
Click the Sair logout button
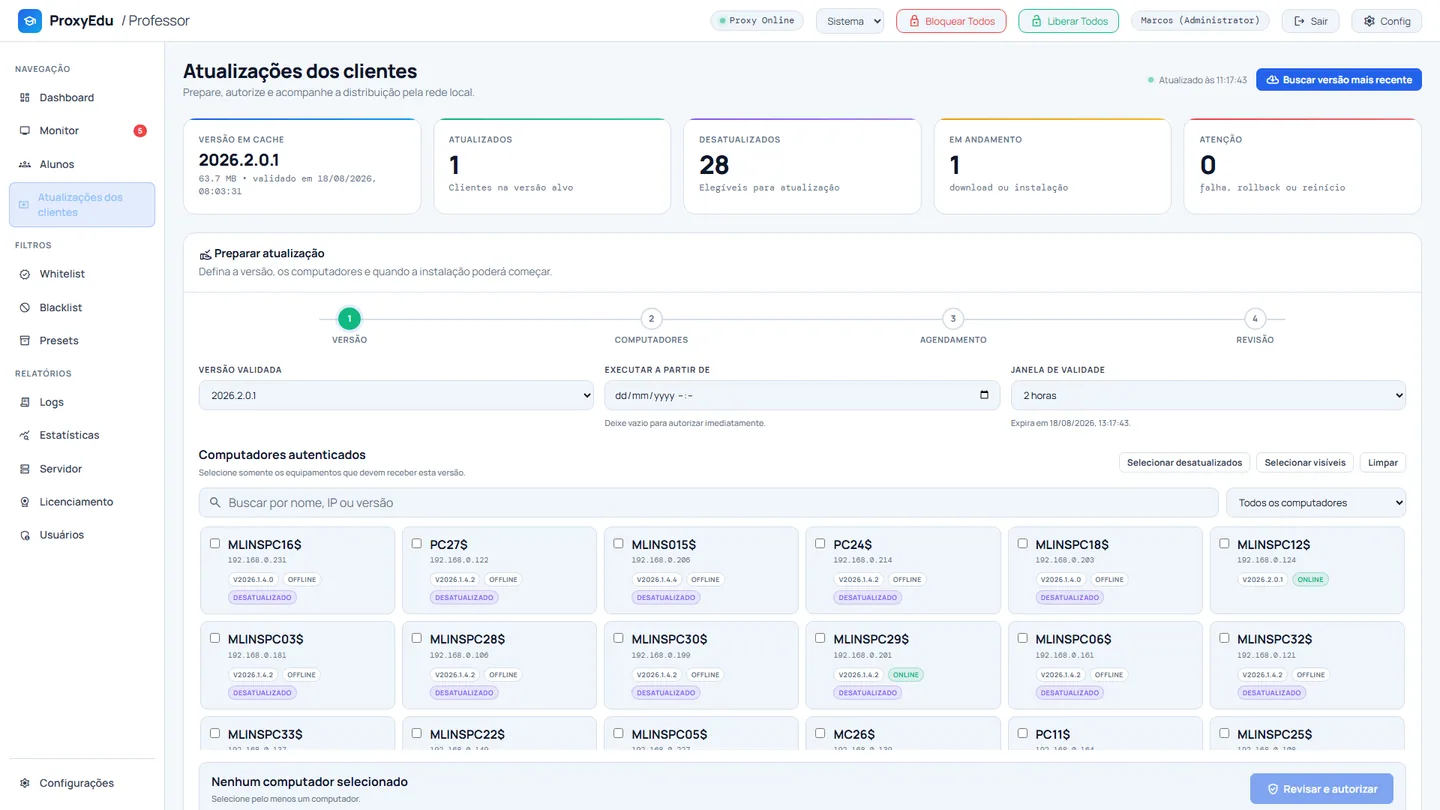point(1311,21)
